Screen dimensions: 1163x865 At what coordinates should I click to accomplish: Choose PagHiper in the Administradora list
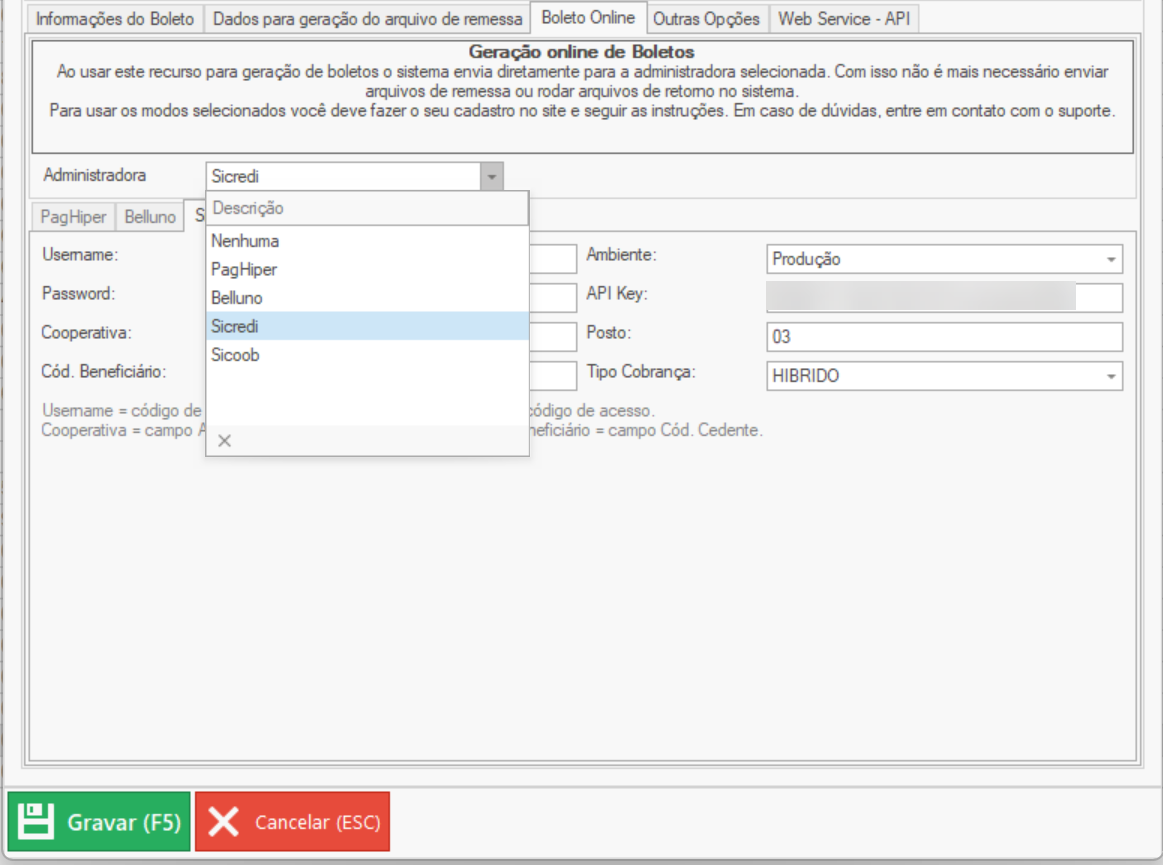(244, 269)
